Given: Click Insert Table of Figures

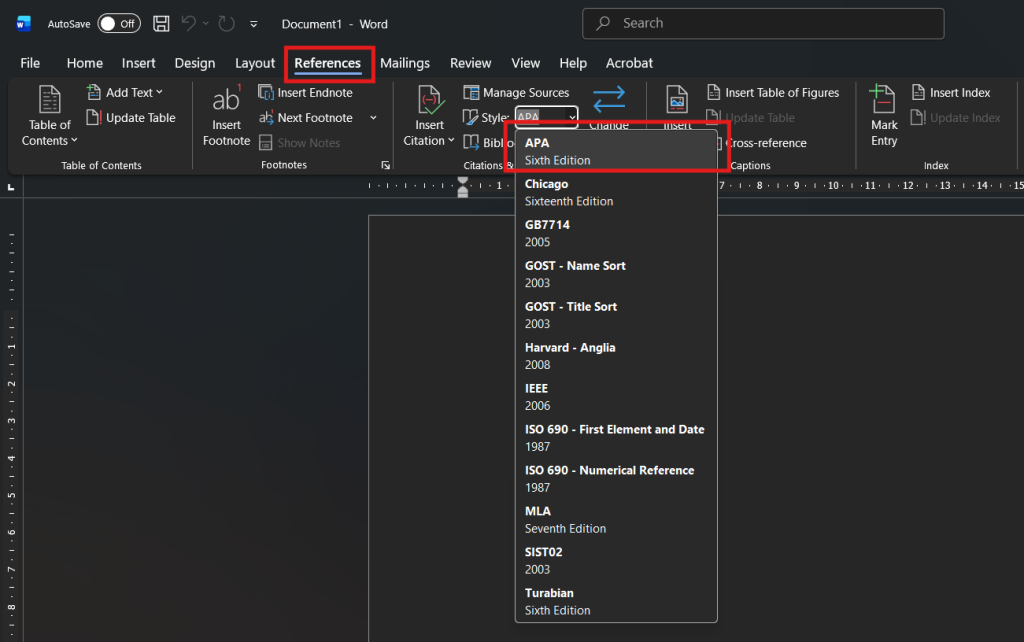Looking at the screenshot, I should pyautogui.click(x=773, y=93).
